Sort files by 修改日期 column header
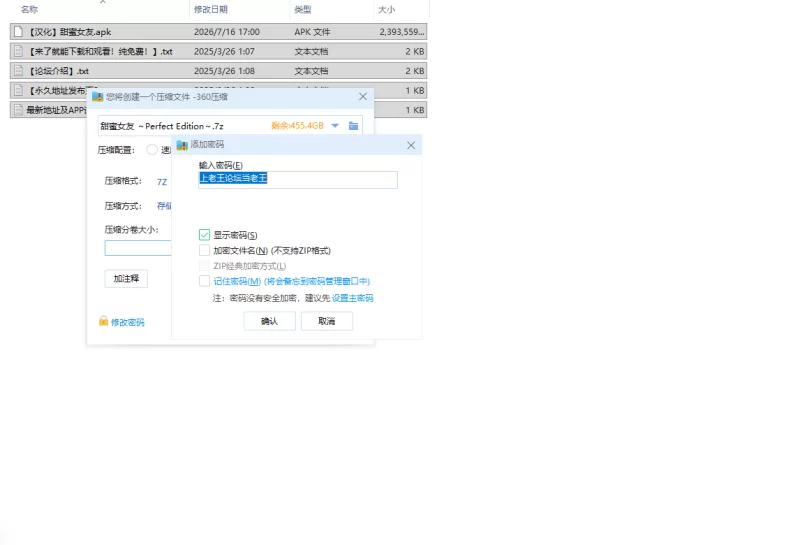 [211, 9]
